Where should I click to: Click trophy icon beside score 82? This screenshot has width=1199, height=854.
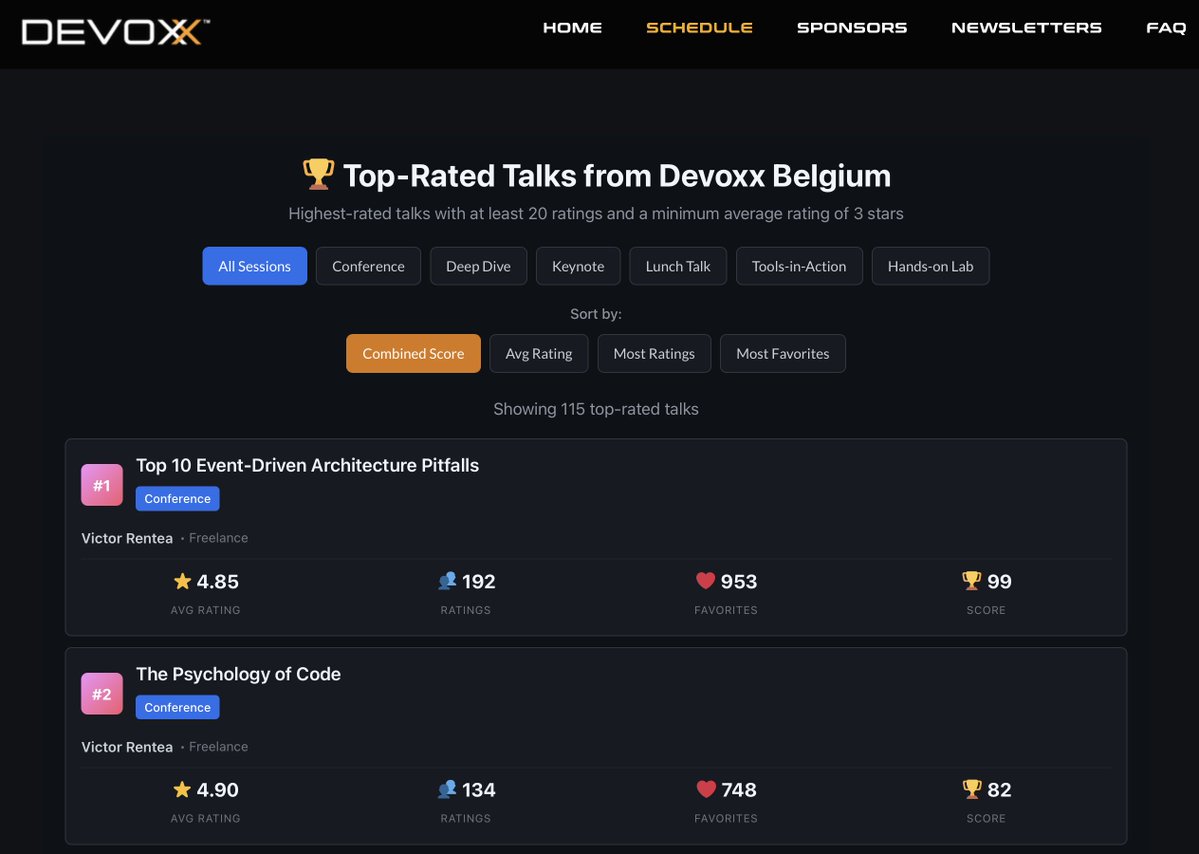[971, 789]
